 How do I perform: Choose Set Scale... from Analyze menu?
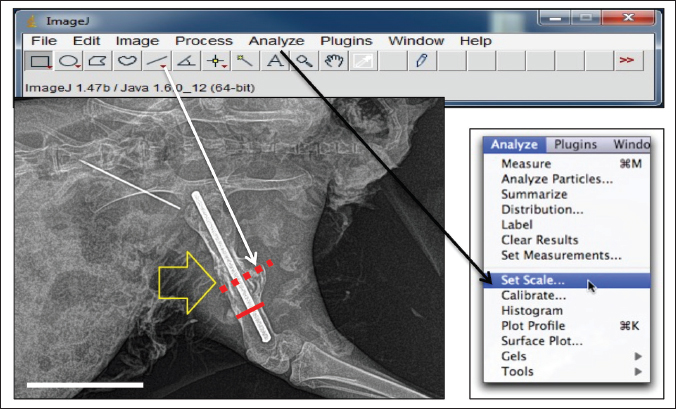click(532, 281)
